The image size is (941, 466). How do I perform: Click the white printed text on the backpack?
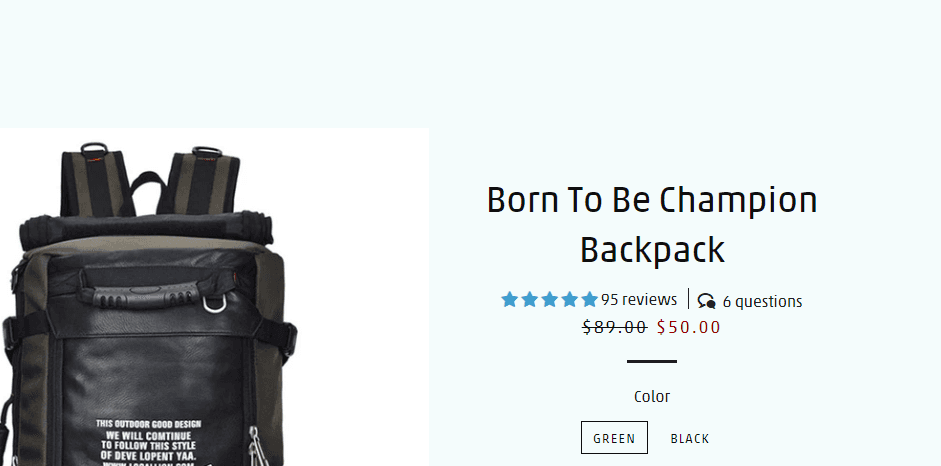[148, 443]
